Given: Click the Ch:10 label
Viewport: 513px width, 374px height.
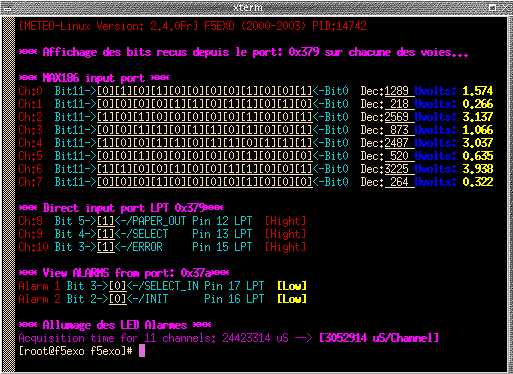Looking at the screenshot, I should point(33,247).
